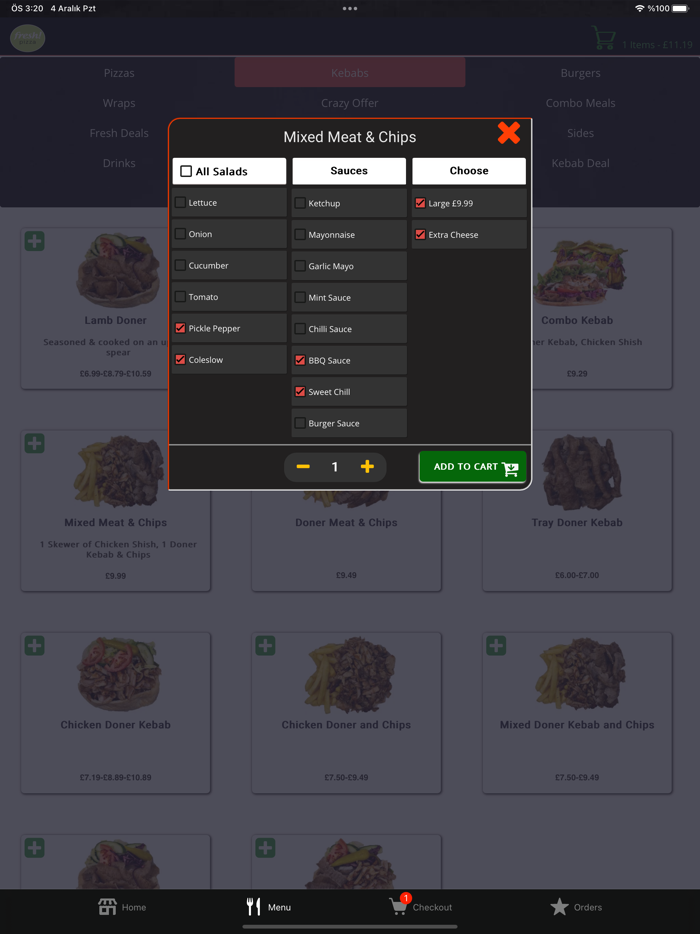Uncheck the Pickle Pepper option
Image resolution: width=700 pixels, height=934 pixels.
tap(180, 328)
